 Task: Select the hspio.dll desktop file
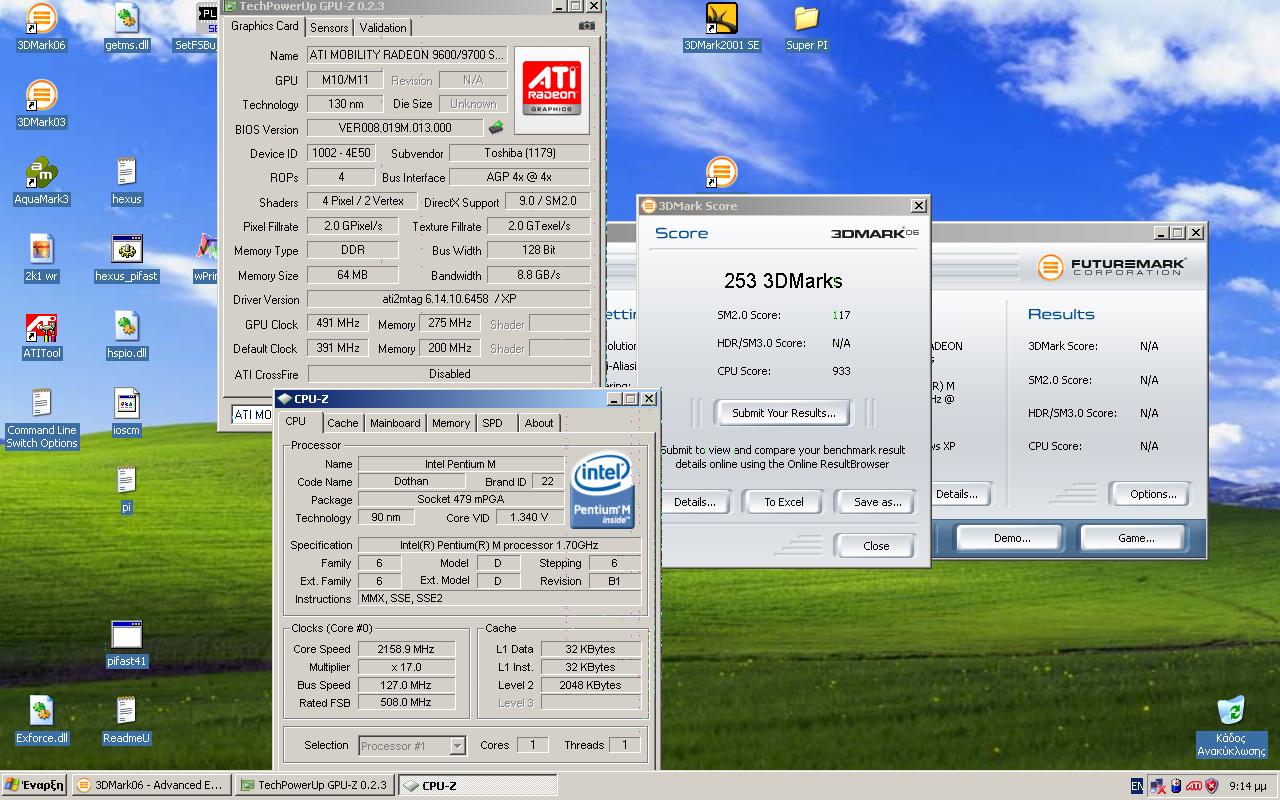(x=126, y=335)
